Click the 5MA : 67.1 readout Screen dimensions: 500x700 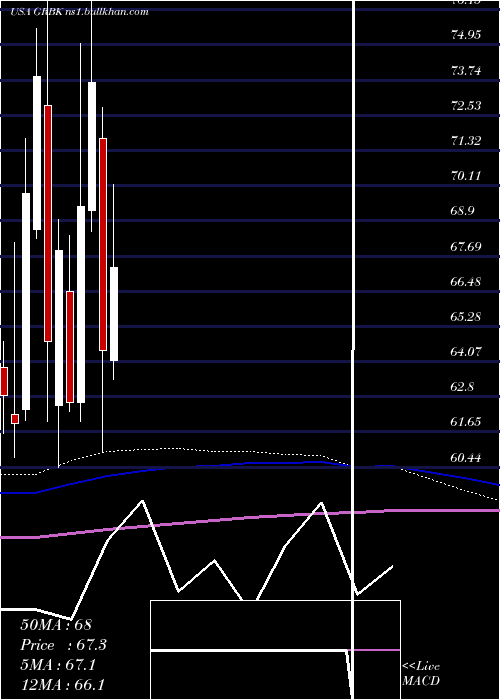[x=58, y=665]
